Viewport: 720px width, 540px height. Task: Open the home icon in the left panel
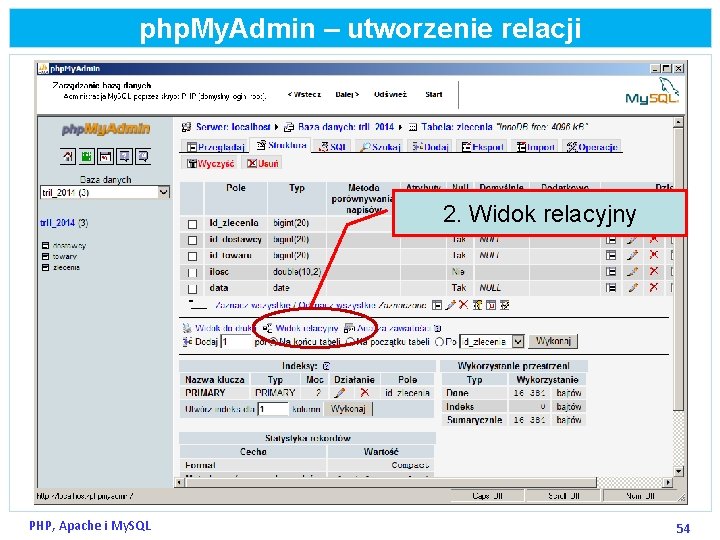tap(68, 157)
